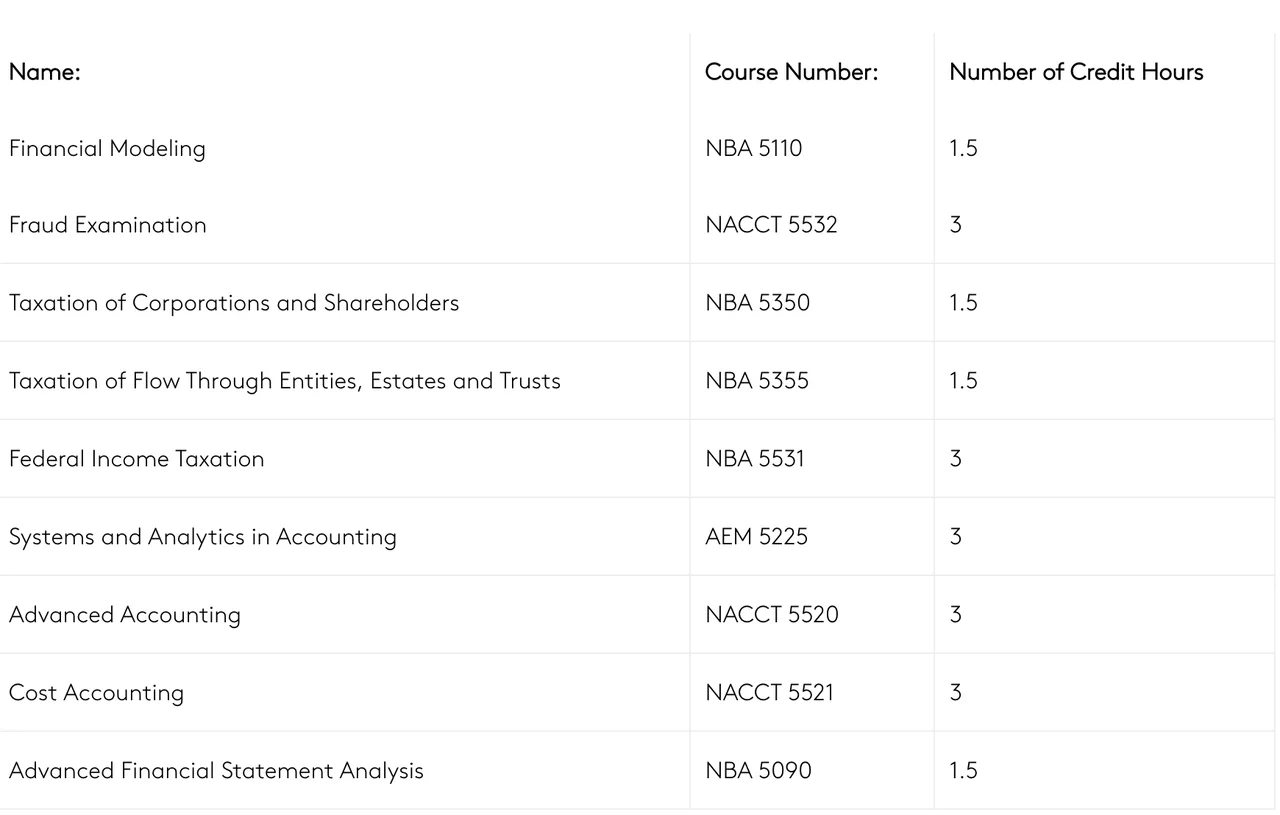Select the Advanced Accounting course name
Viewport: 1280px width, 815px height.
[125, 615]
